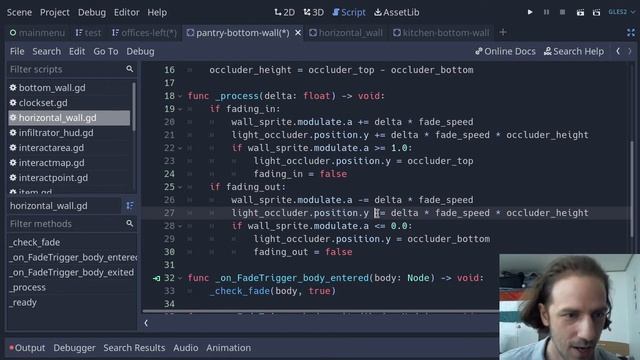This screenshot has width=640, height=360.
Task: Switch to the mainmenu scene tab
Action: 37,33
